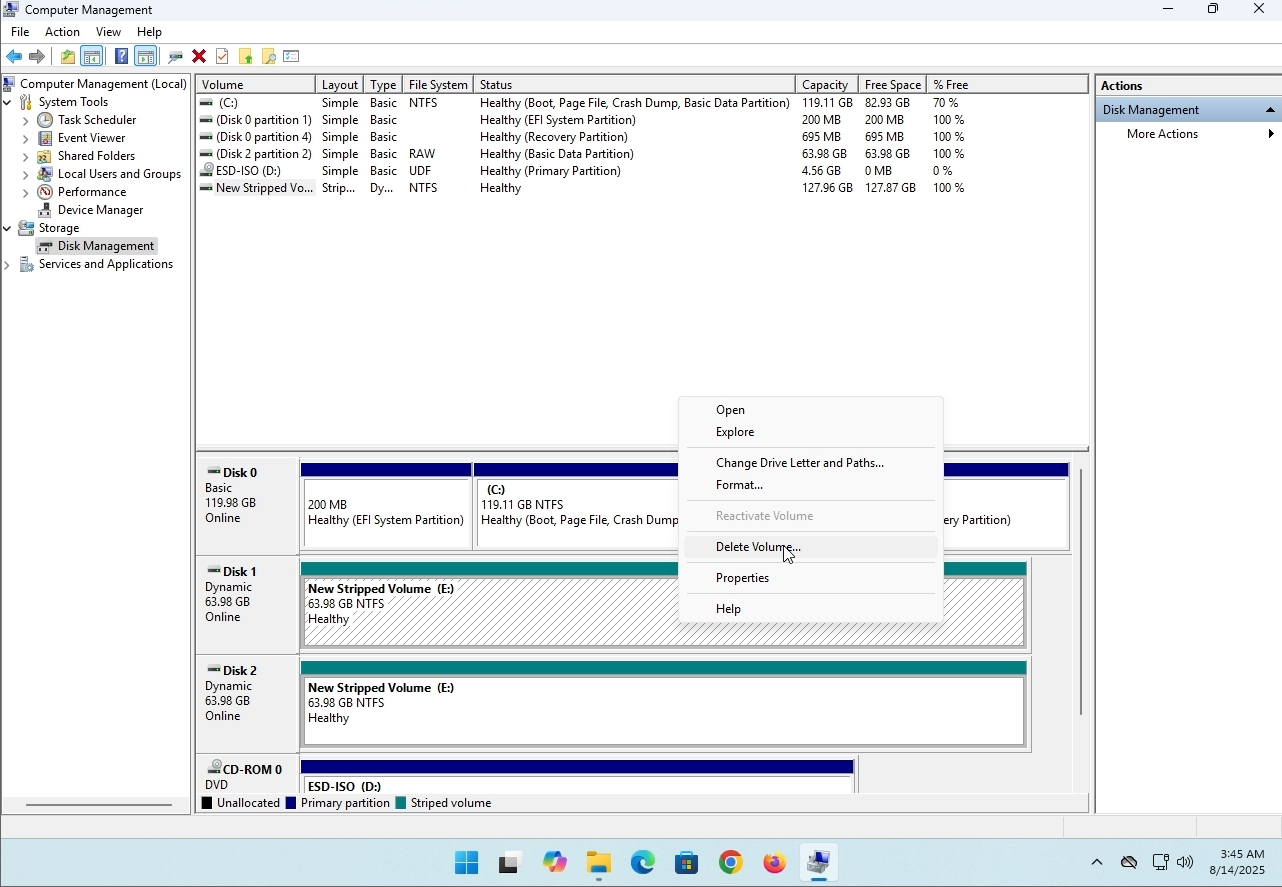Sort by the Volume column header
The image size is (1282, 887).
click(256, 85)
